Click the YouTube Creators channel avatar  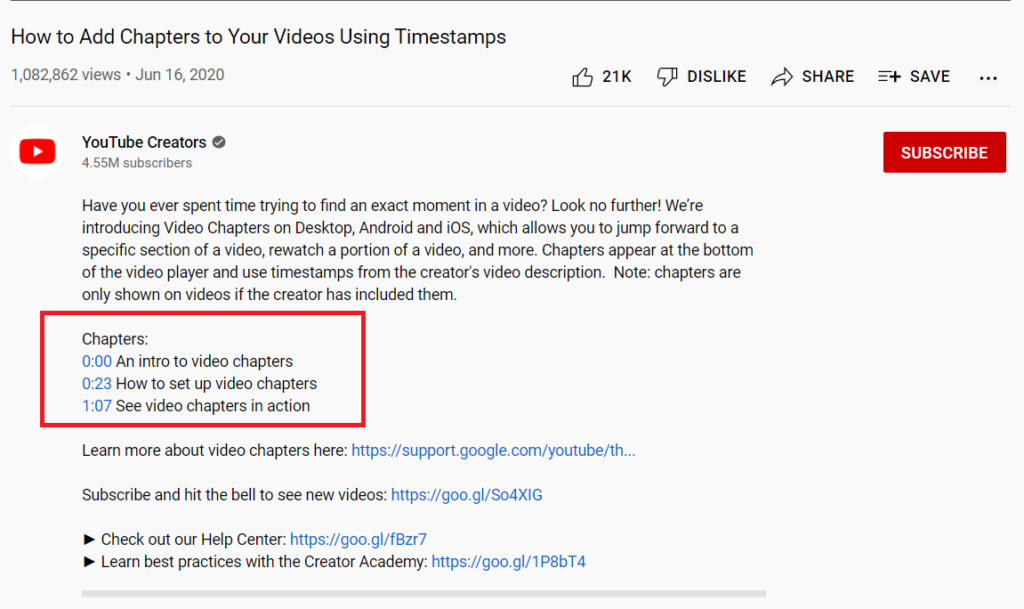tap(37, 151)
